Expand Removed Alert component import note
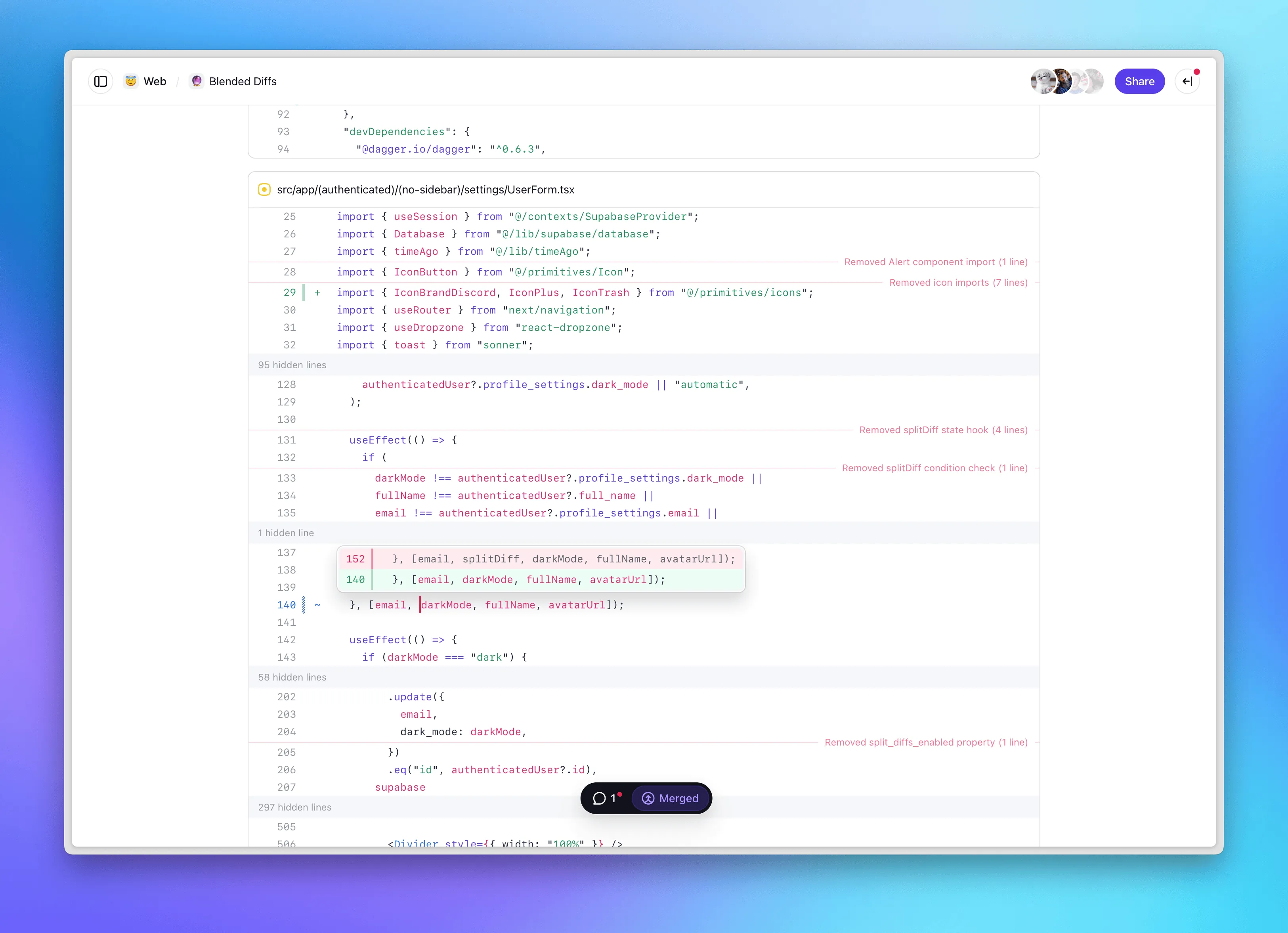Screen dimensions: 1288x933 pos(936,262)
